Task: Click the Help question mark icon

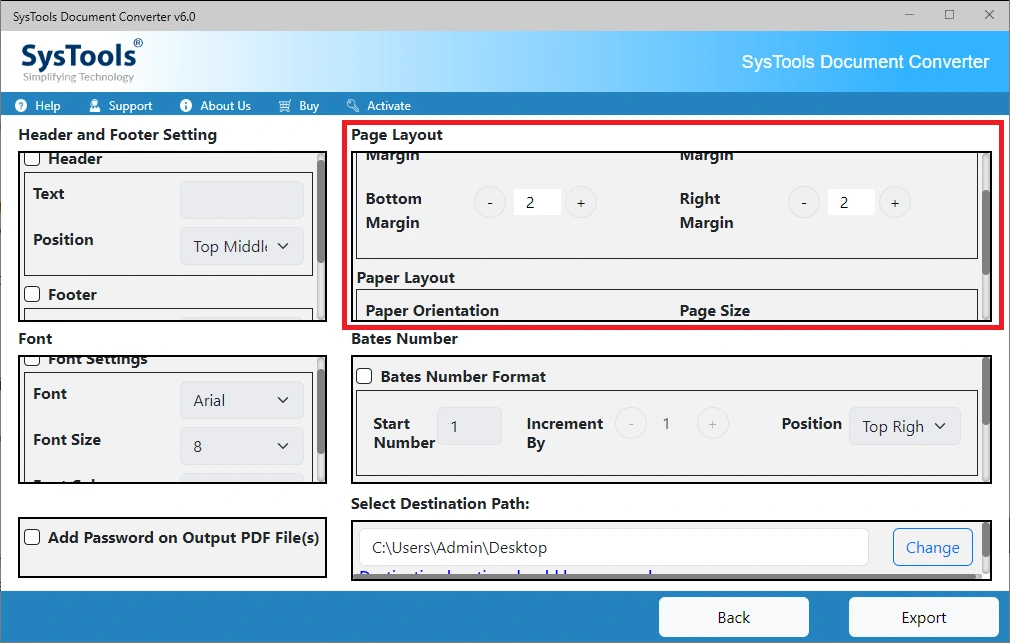Action: pyautogui.click(x=21, y=106)
